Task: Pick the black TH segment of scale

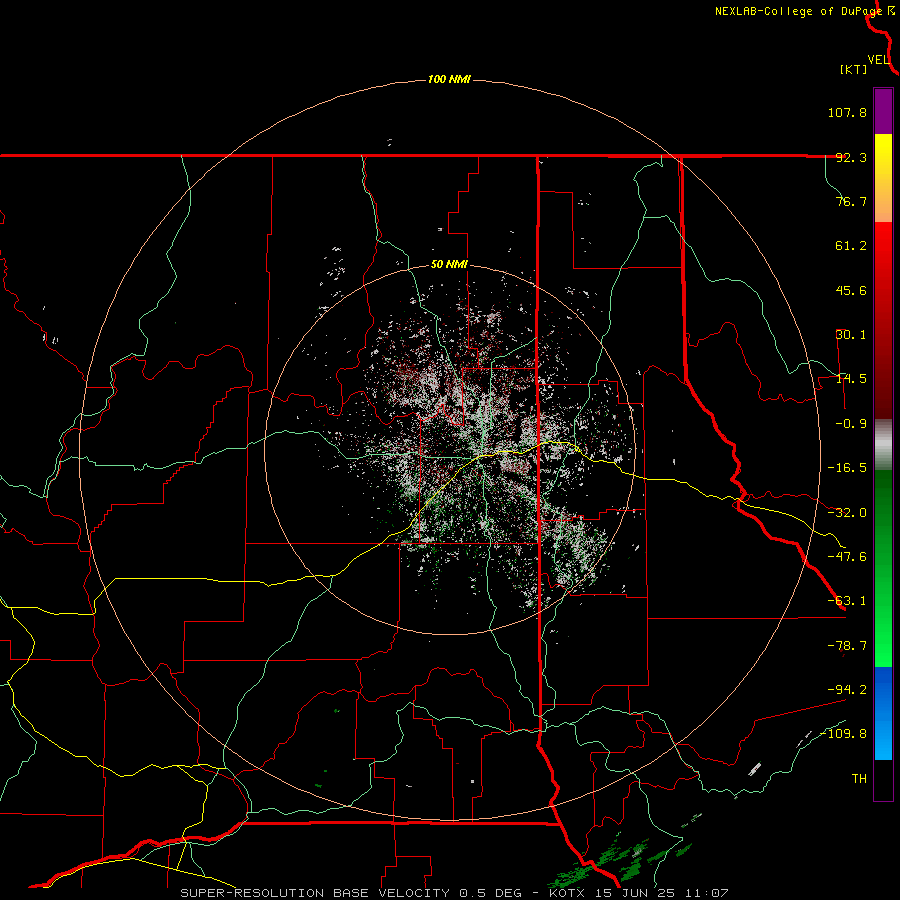Action: (883, 779)
